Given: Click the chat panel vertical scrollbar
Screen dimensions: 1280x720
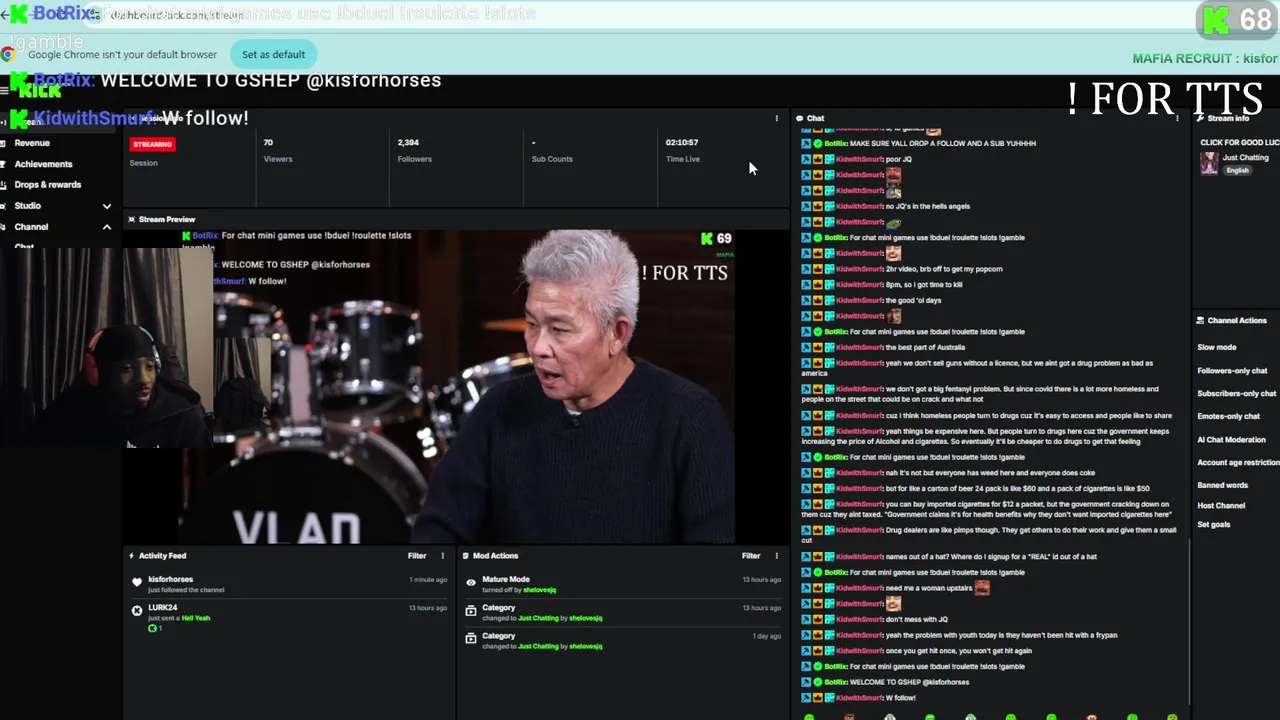Looking at the screenshot, I should [x=1189, y=620].
